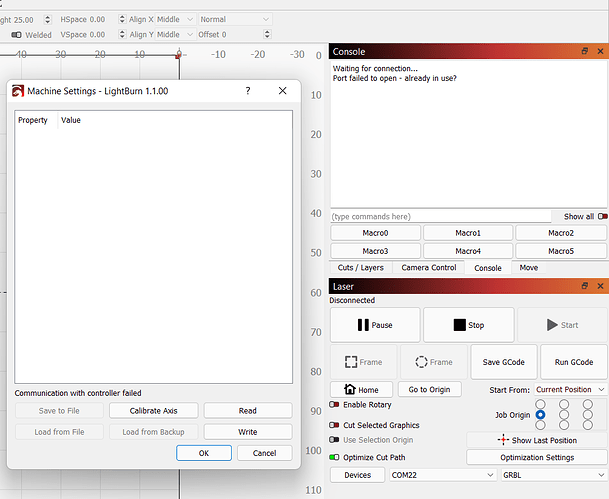The height and width of the screenshot is (499, 609).
Task: Toggle the Show all switch in Console
Action: click(x=603, y=216)
